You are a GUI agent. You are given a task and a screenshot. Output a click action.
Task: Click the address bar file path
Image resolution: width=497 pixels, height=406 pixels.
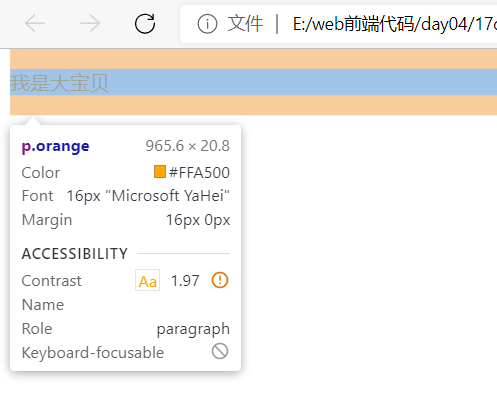click(x=395, y=24)
